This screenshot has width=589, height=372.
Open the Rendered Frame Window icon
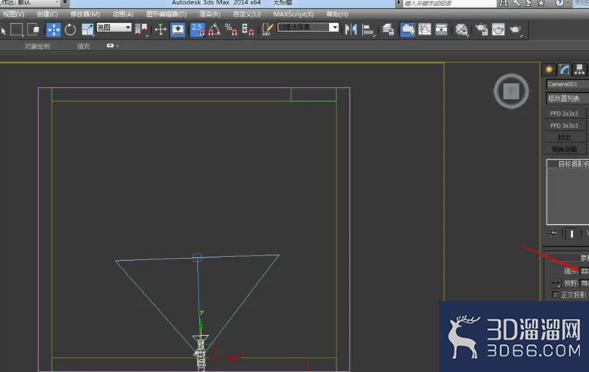coord(498,30)
